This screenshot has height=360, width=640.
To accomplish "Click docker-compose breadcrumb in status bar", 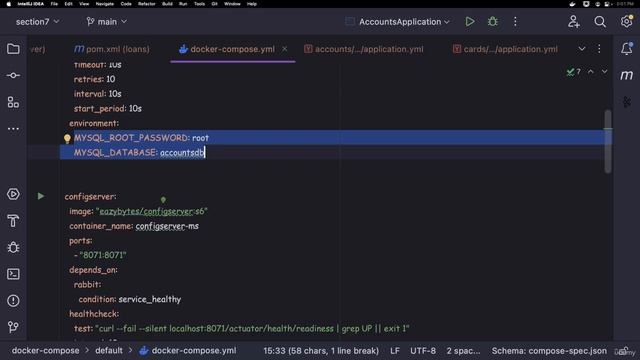I will tap(45, 351).
